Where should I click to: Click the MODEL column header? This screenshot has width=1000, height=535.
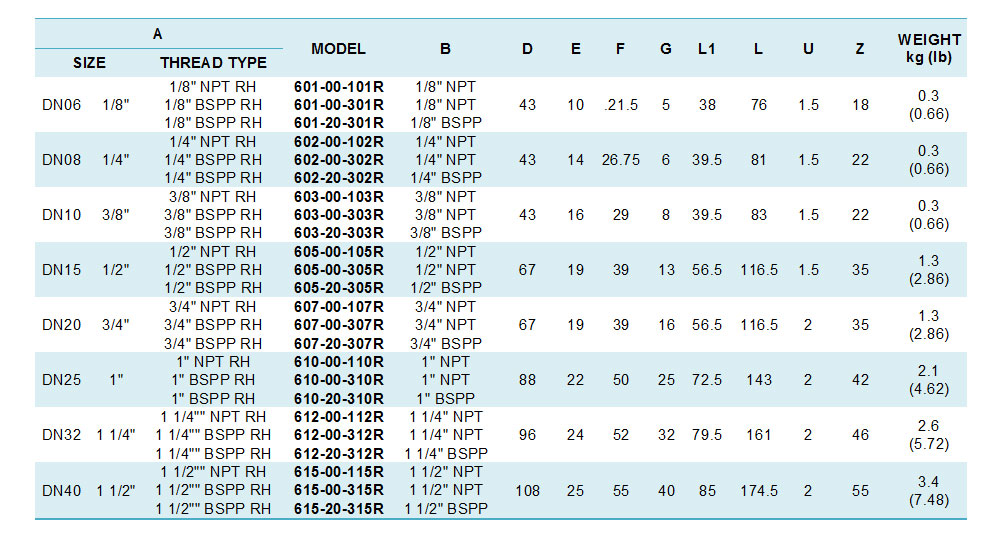[x=338, y=49]
